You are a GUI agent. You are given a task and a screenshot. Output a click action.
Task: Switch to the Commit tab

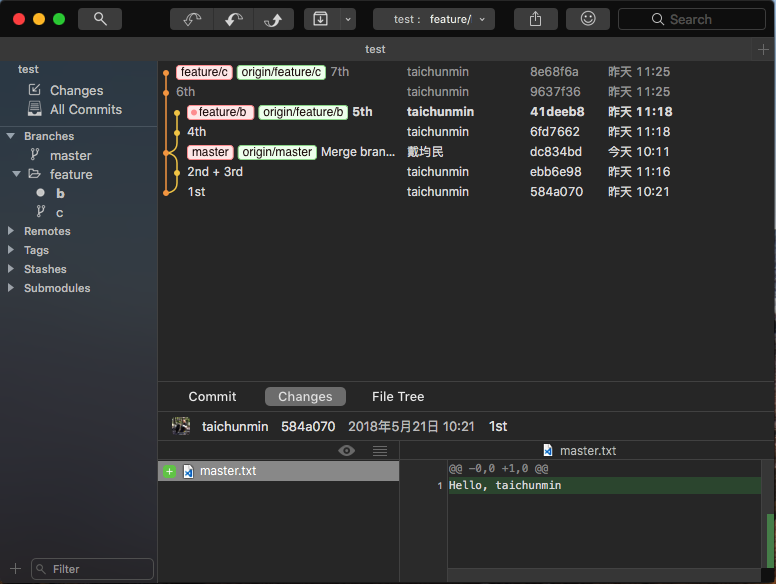(212, 397)
